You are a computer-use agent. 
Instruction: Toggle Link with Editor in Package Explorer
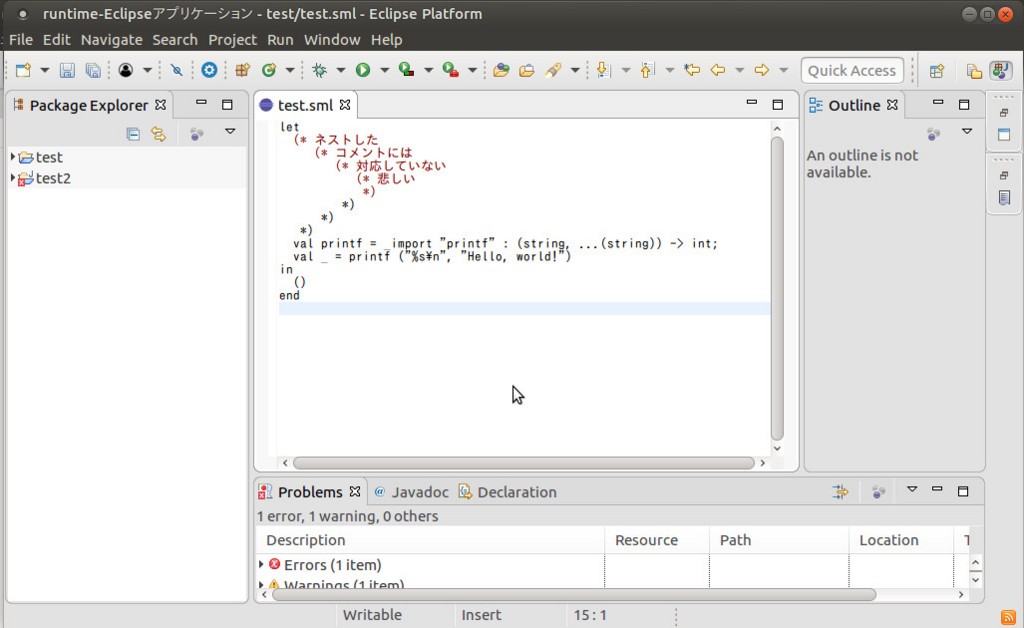(x=159, y=134)
